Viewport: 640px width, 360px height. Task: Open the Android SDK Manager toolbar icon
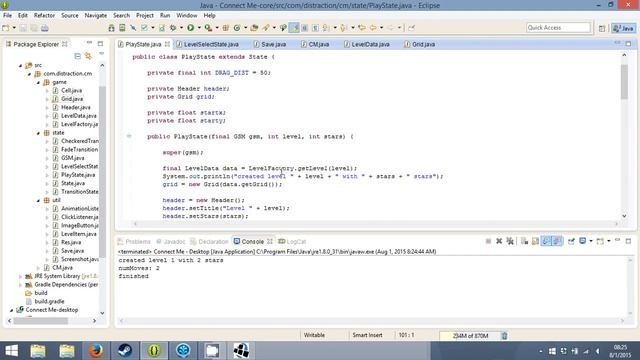pyautogui.click(x=111, y=28)
